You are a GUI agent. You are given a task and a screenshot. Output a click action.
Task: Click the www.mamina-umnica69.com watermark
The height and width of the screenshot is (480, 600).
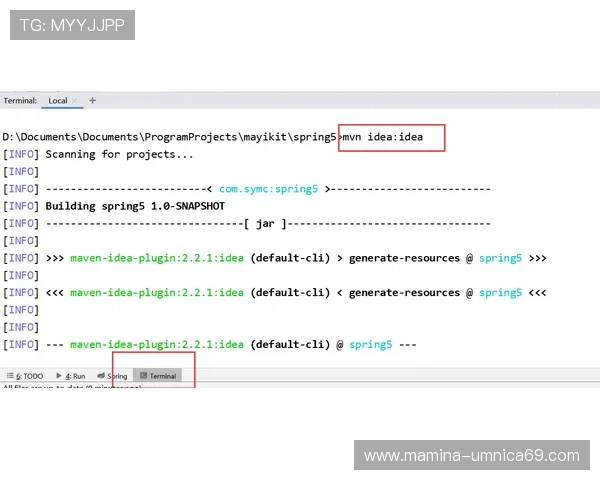[471, 456]
